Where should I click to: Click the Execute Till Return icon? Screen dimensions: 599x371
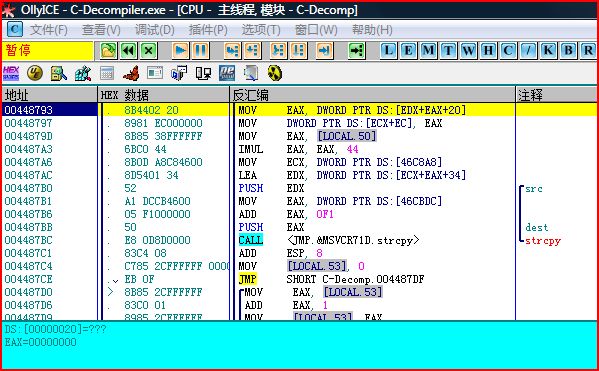point(324,50)
